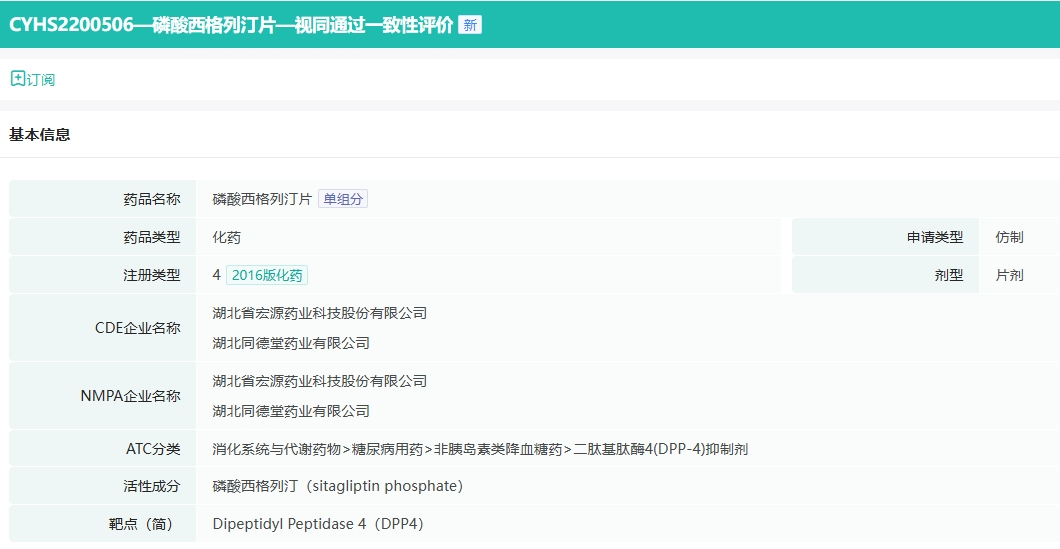Click the registration type number 4
This screenshot has width=1060, height=549.
click(217, 275)
